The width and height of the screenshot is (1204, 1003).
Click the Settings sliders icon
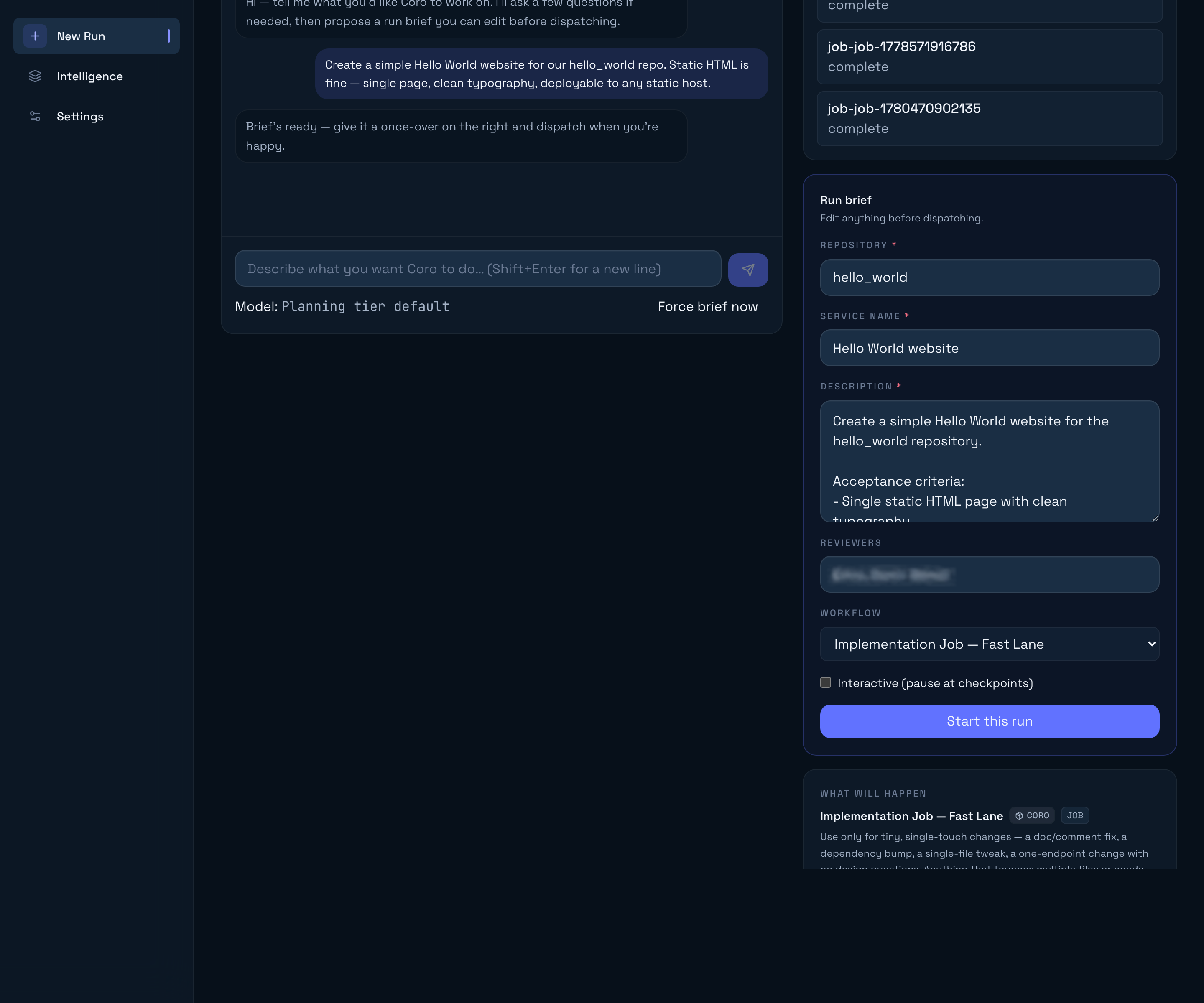pos(35,116)
